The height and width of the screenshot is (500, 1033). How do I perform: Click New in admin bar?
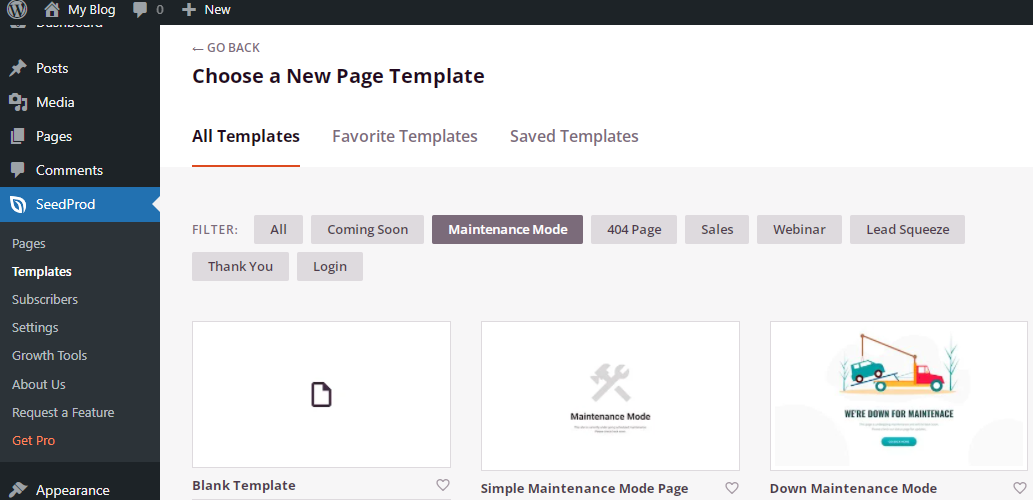tap(217, 10)
